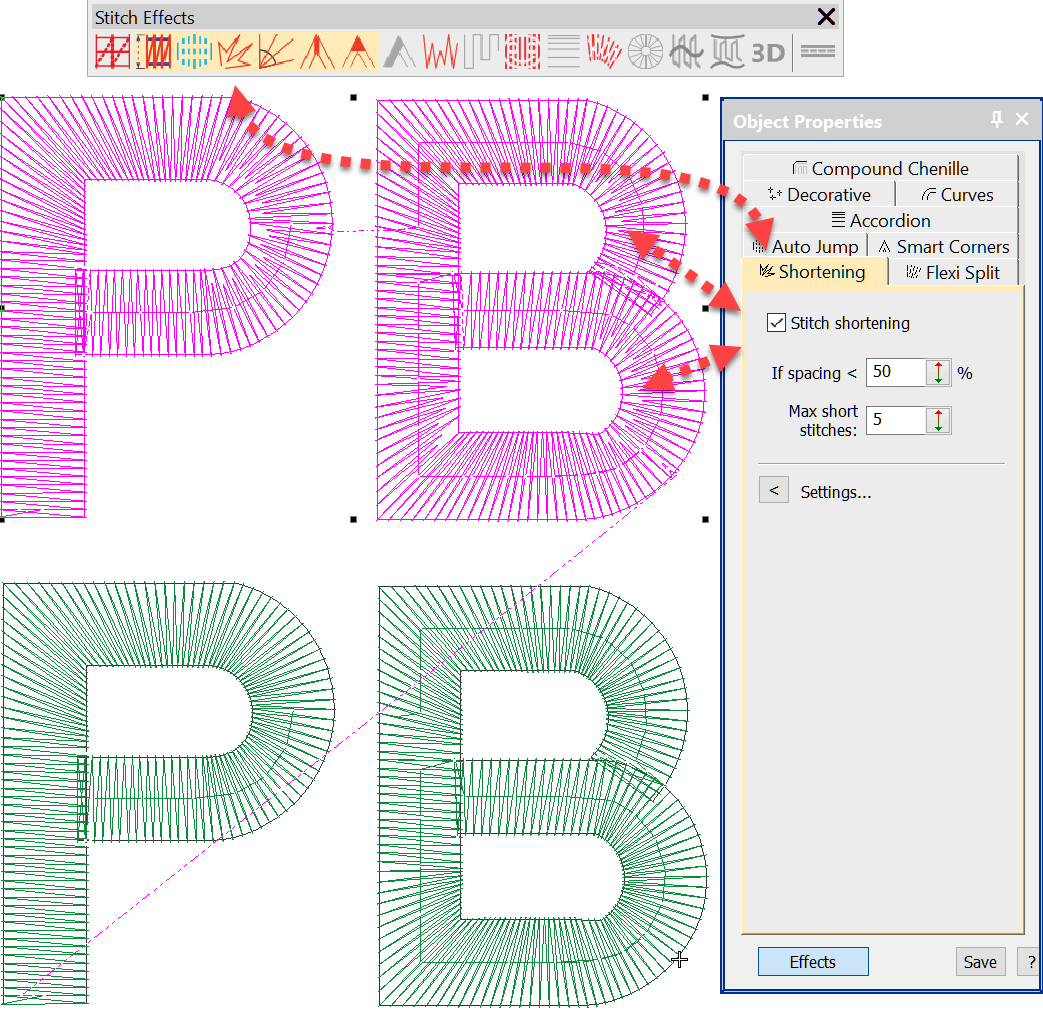Click the Save button
This screenshot has width=1043, height=1013.
tap(980, 961)
